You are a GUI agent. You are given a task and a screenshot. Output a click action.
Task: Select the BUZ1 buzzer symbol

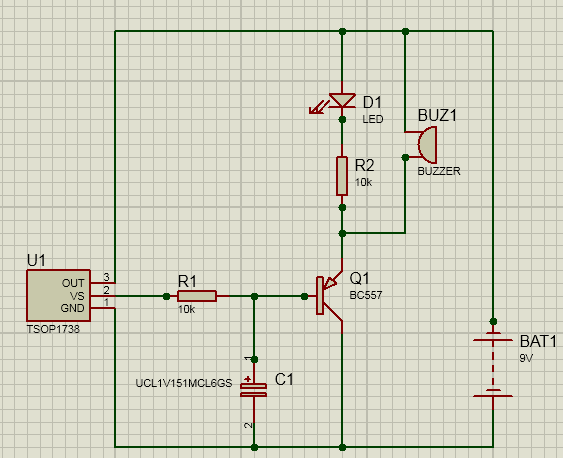pos(427,145)
